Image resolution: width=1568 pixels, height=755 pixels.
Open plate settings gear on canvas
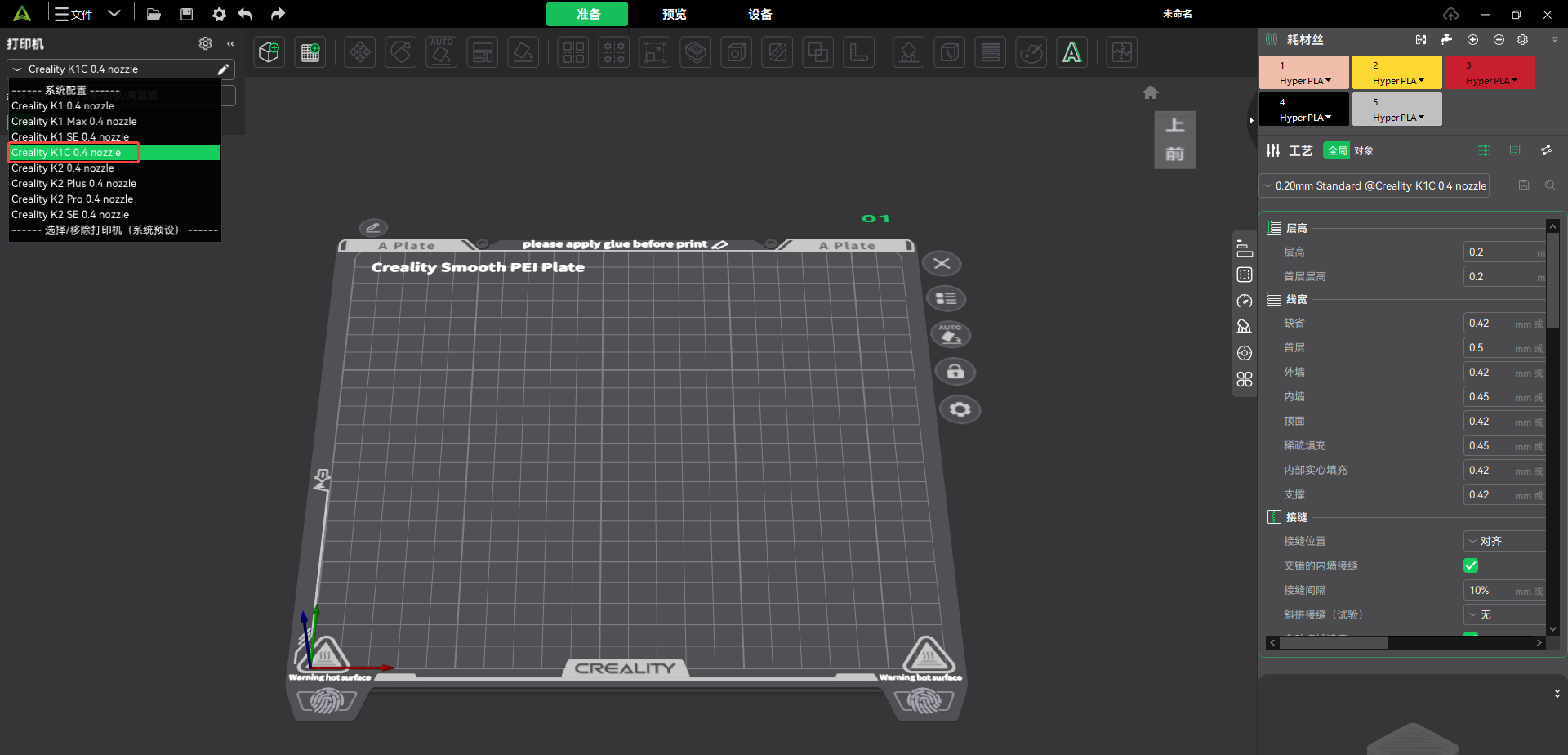(960, 409)
